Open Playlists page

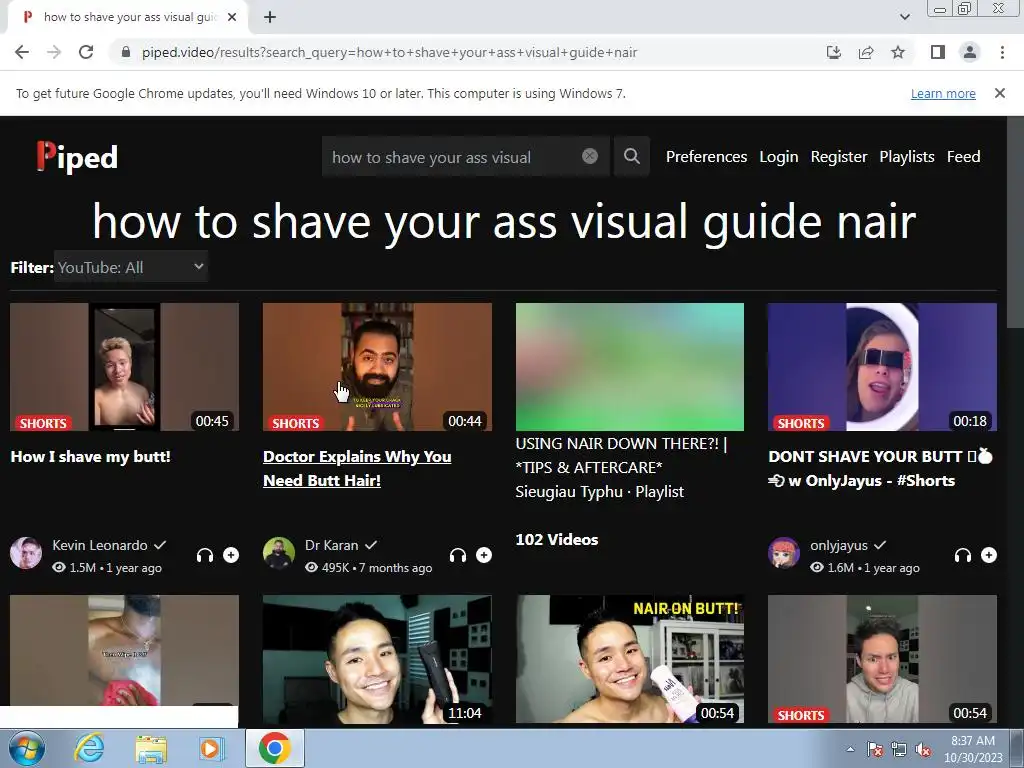click(x=906, y=157)
